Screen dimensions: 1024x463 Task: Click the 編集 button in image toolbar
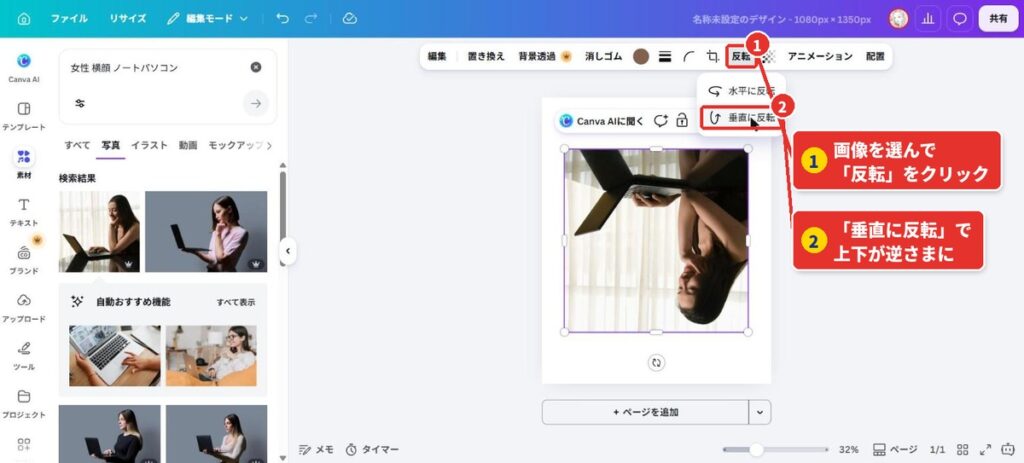point(437,57)
